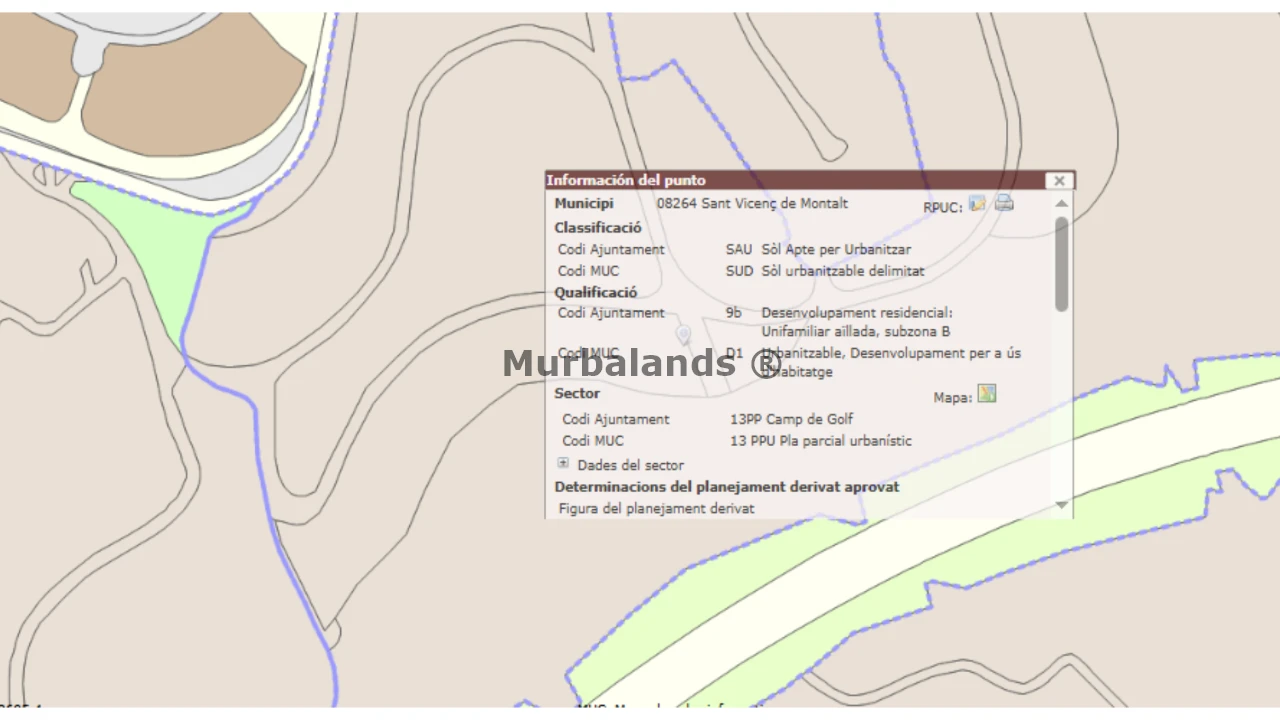The image size is (1280, 720).
Task: Click the popup vertical scrollbar thumb
Action: click(x=1062, y=264)
